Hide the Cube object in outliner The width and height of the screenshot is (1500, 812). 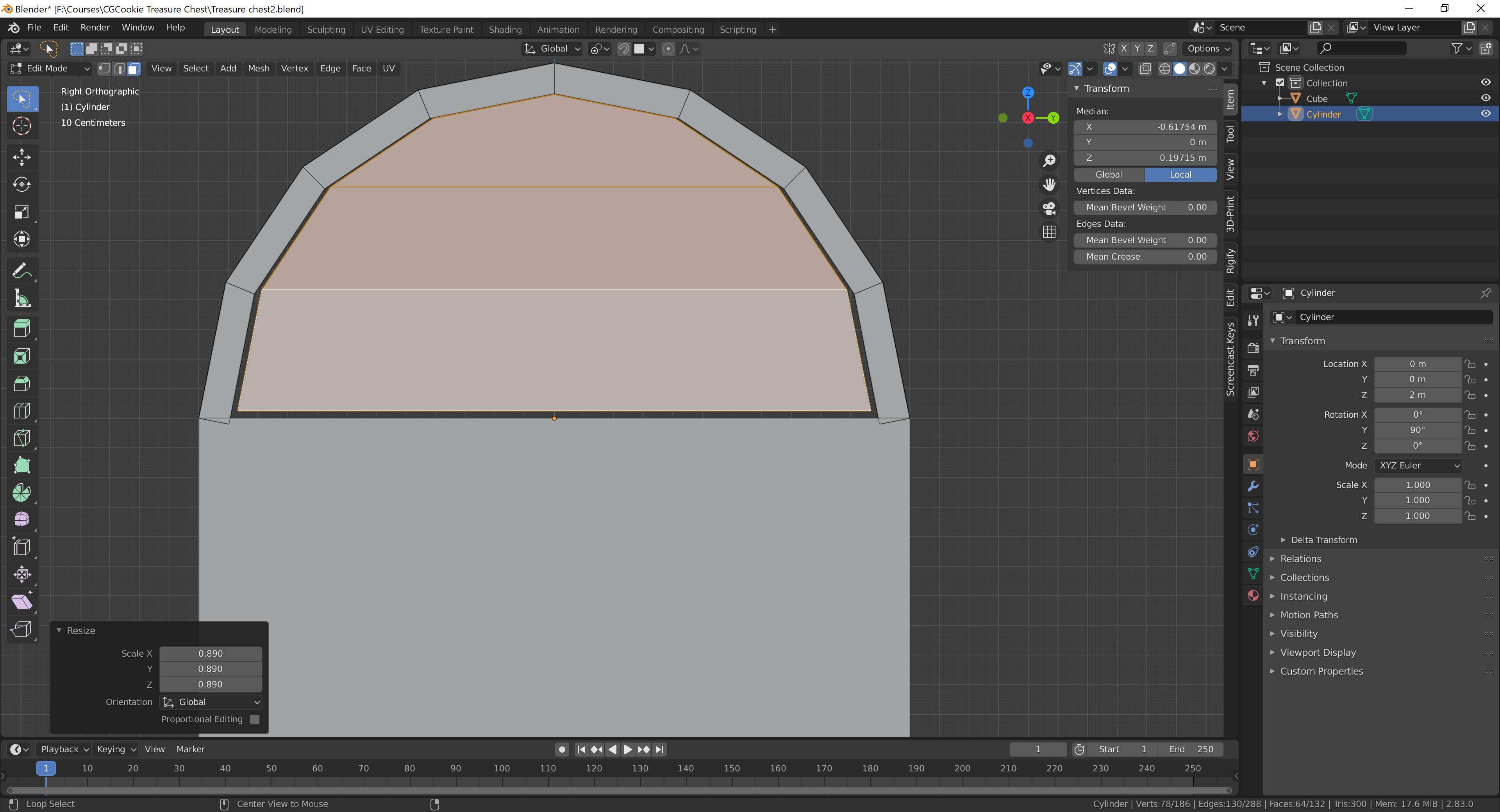[1486, 98]
